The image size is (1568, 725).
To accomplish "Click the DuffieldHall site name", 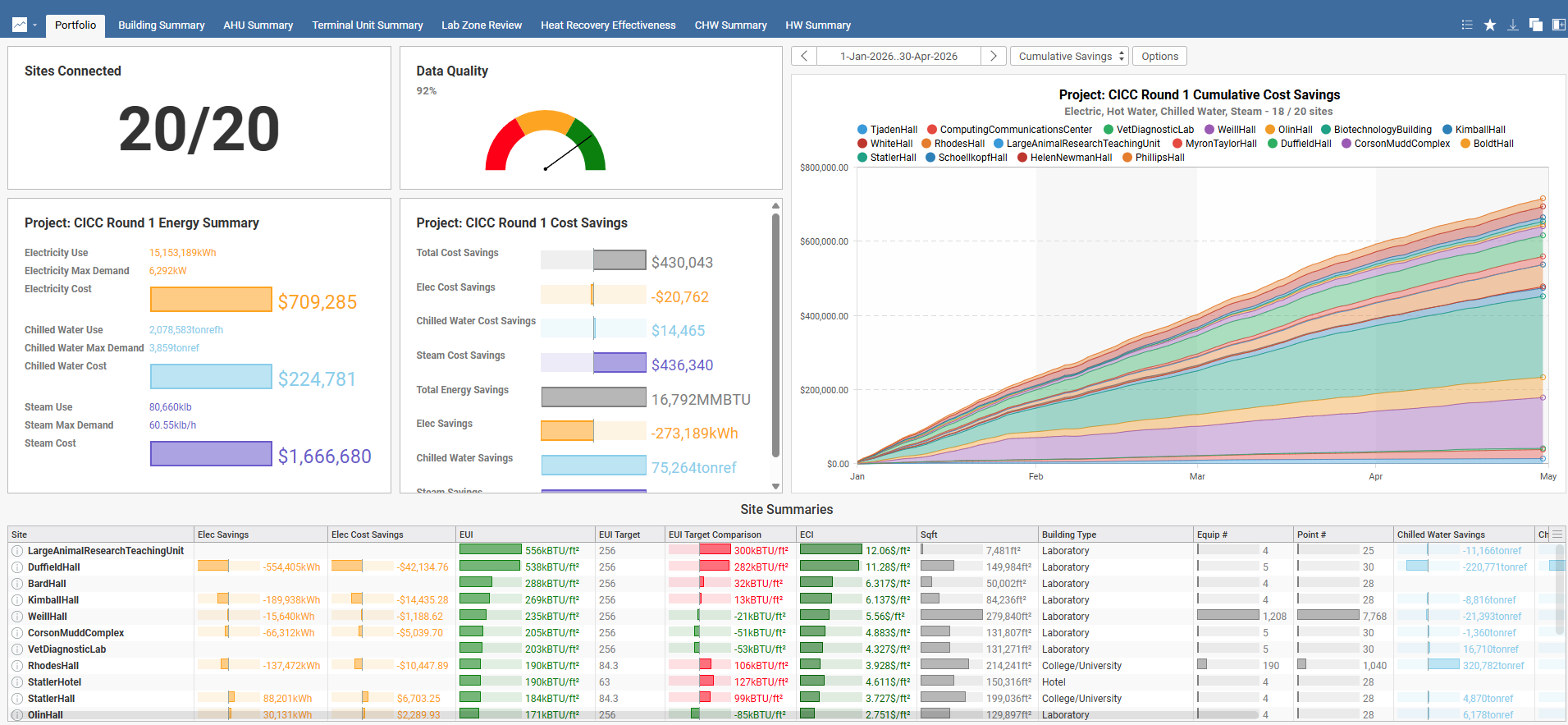I will click(54, 567).
